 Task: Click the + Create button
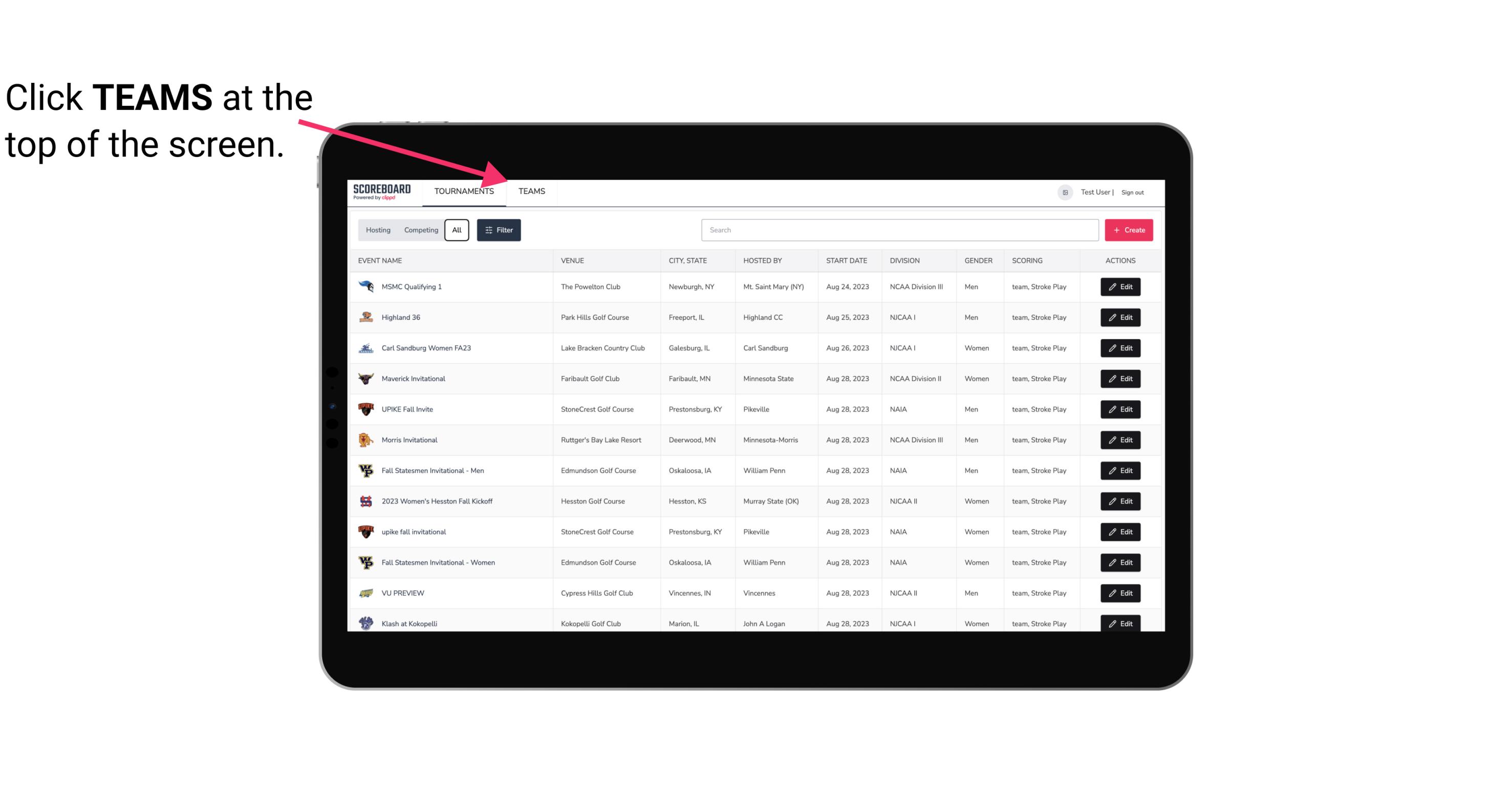1129,229
